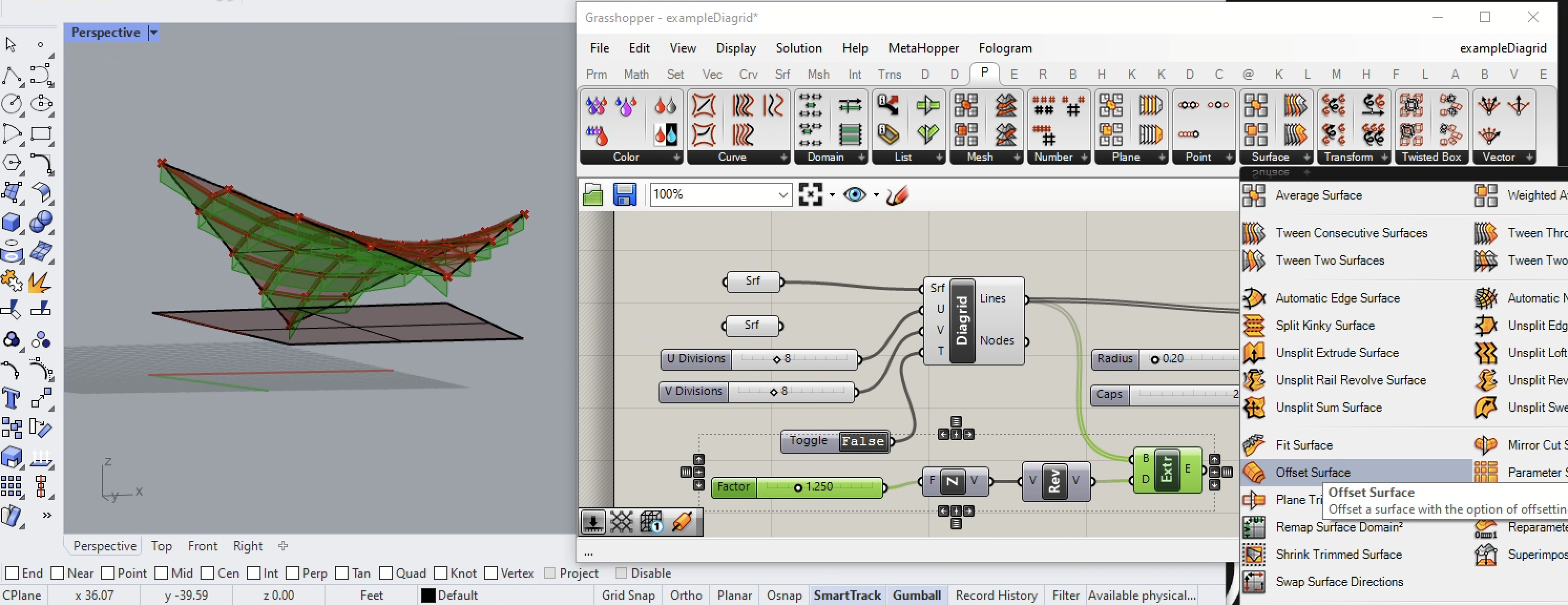Open the Solution menu
The image size is (1568, 605).
798,48
